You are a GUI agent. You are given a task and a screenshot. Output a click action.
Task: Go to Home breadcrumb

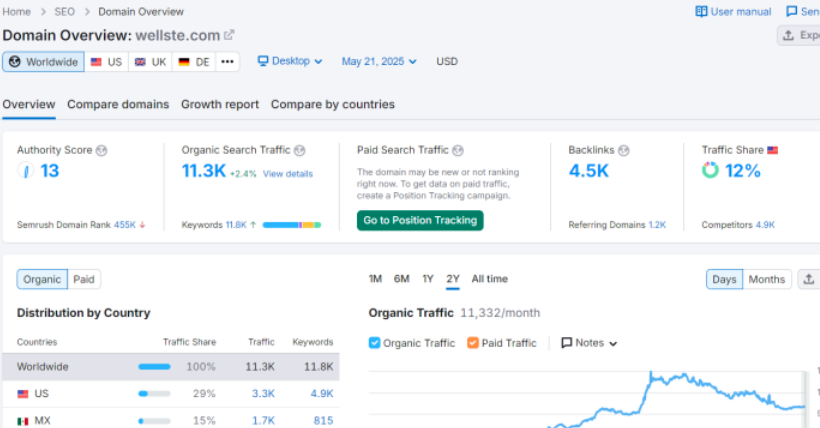pos(17,12)
